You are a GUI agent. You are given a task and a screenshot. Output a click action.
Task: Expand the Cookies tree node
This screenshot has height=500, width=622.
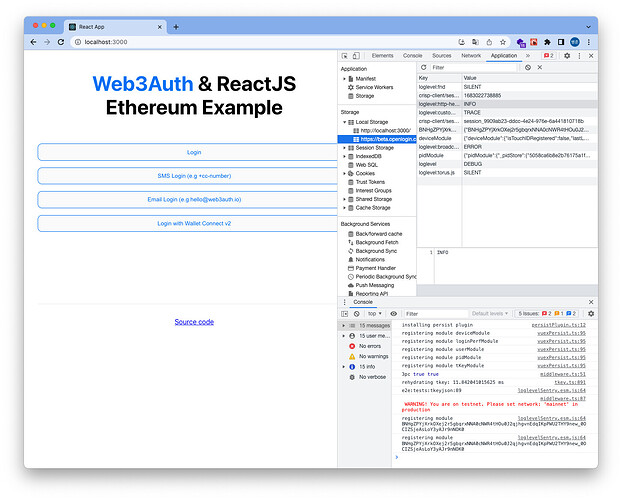click(344, 174)
